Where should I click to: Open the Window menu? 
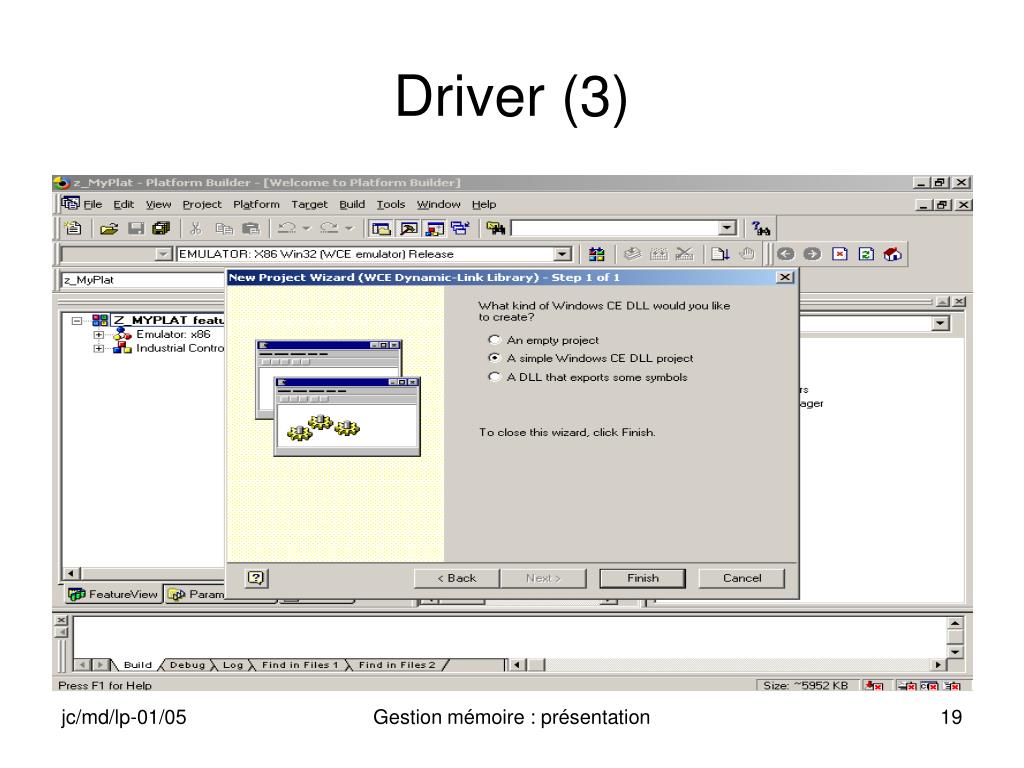coord(438,204)
